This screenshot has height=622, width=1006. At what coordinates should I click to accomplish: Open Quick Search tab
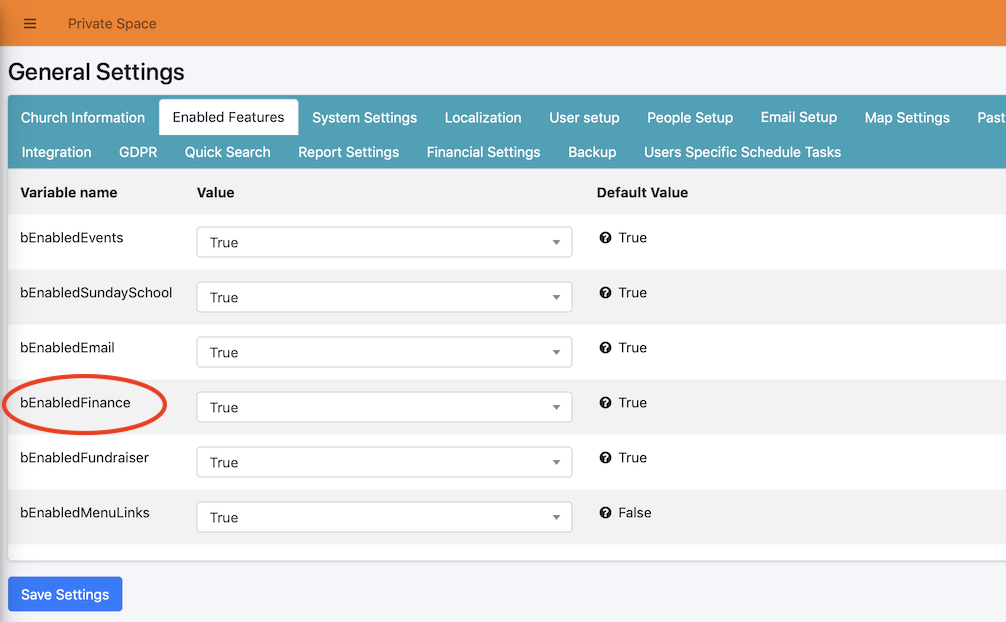point(228,152)
